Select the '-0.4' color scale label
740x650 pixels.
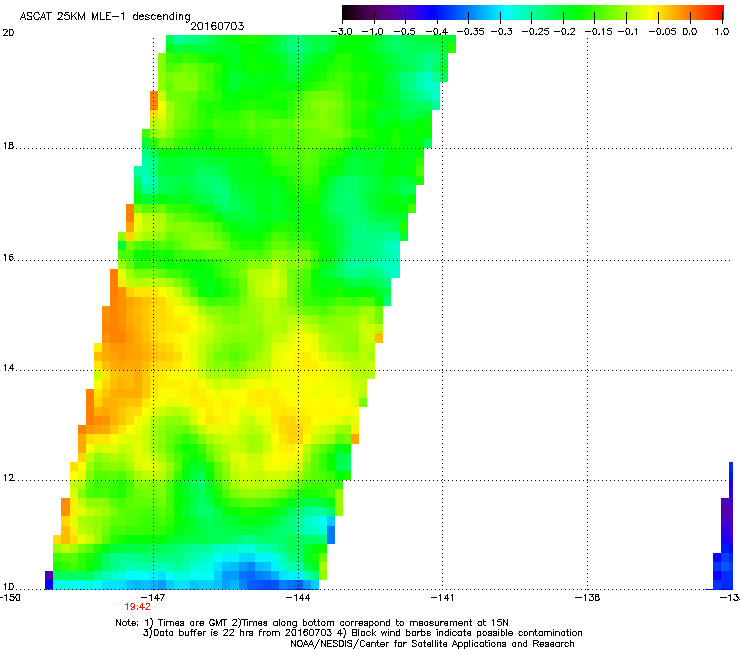click(x=436, y=32)
